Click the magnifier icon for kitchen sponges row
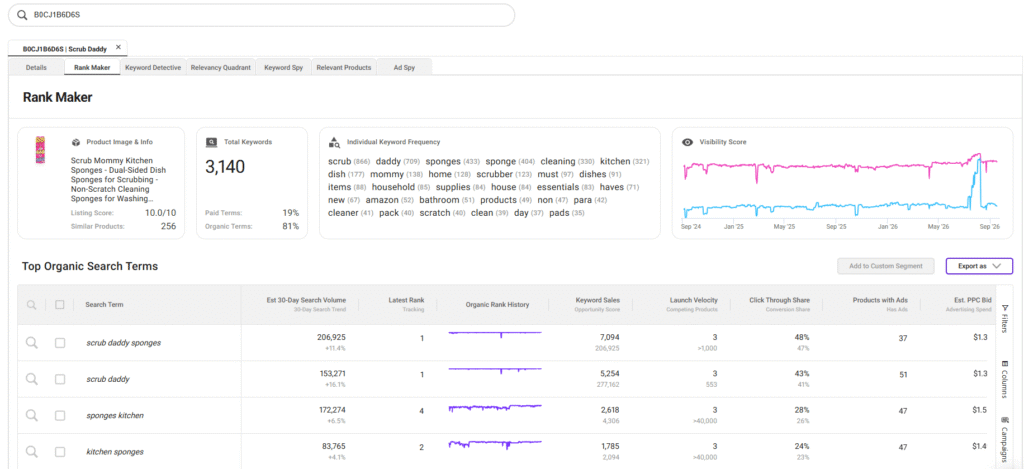 (31, 451)
